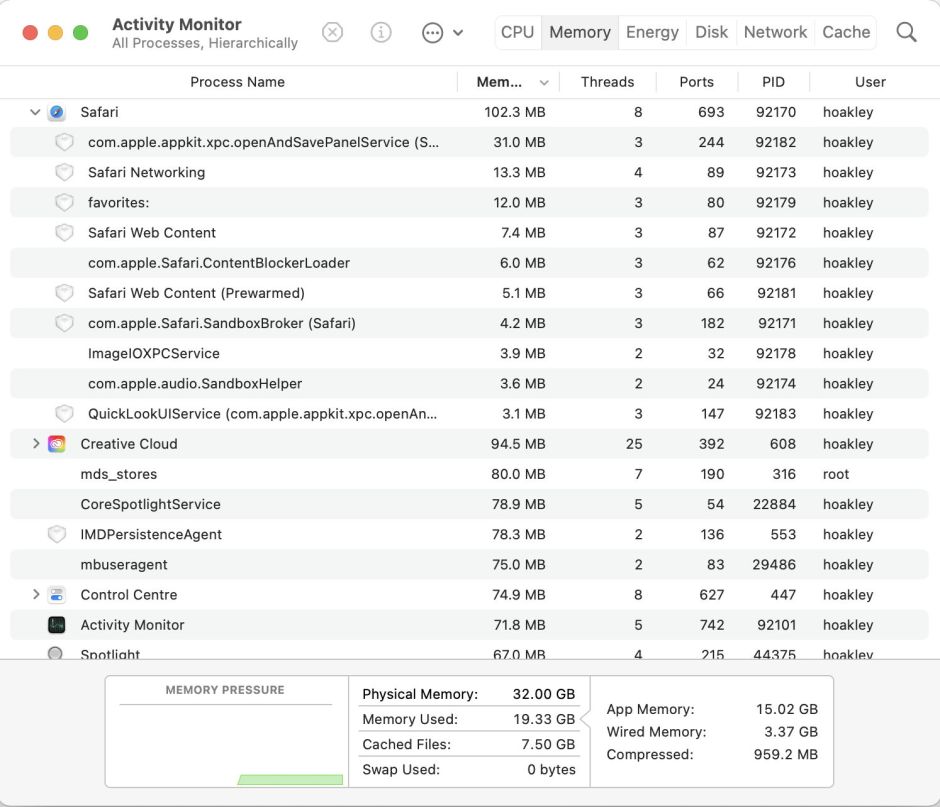Expand the Creative Cloud process group
Screen dimensions: 940x807
36,444
